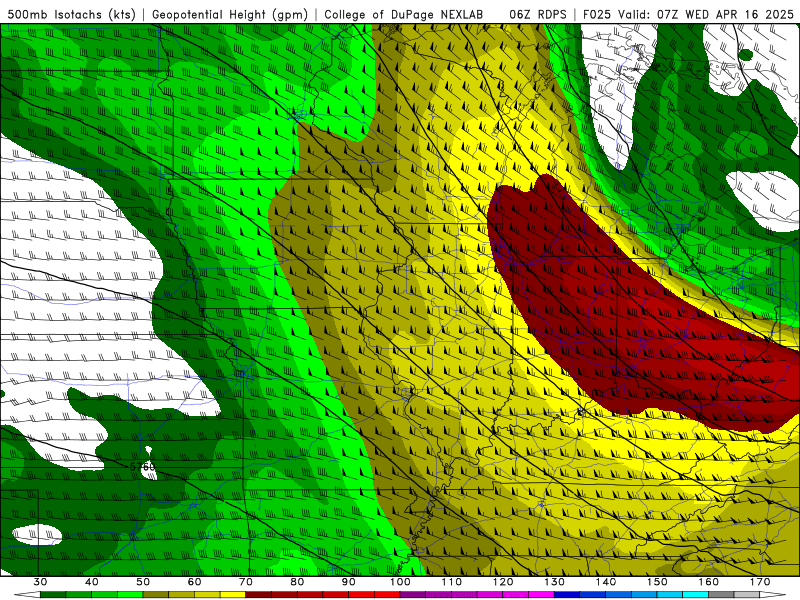Image resolution: width=800 pixels, height=600 pixels.
Task: Click the '500mb Isotachs (kts)' title text
Action: pos(71,15)
